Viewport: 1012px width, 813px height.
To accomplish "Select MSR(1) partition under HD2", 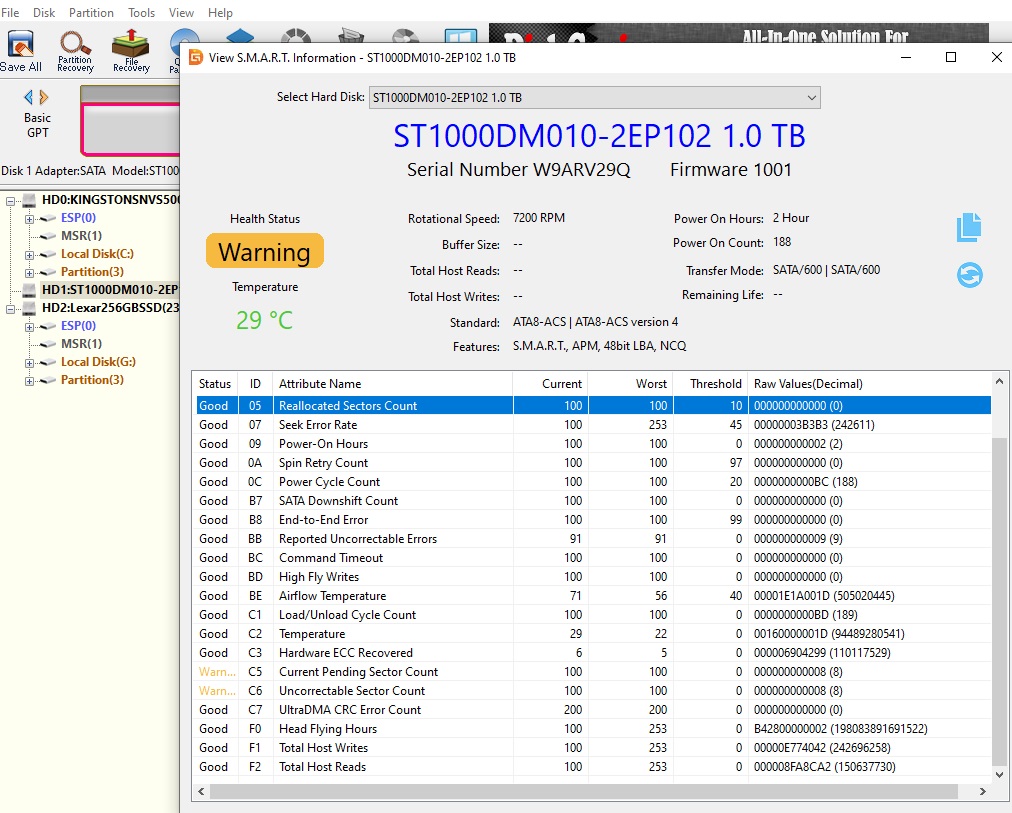I will point(81,344).
